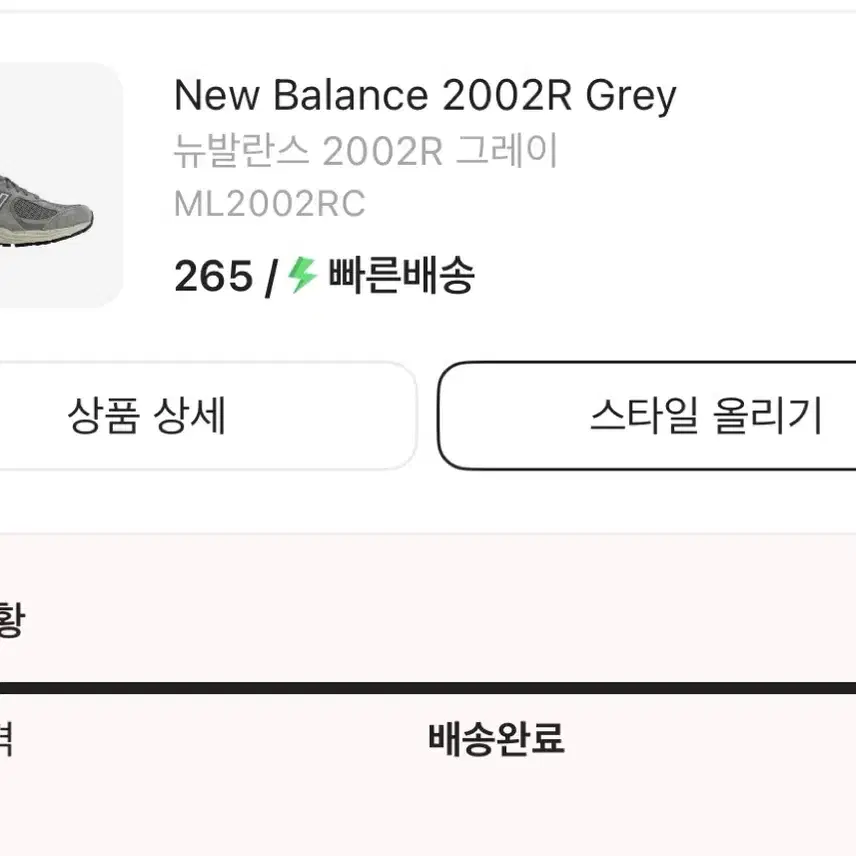Screen dimensions: 856x856
Task: Click the Korean name 뉴발란스 2002R 그레이
Action: pos(365,150)
